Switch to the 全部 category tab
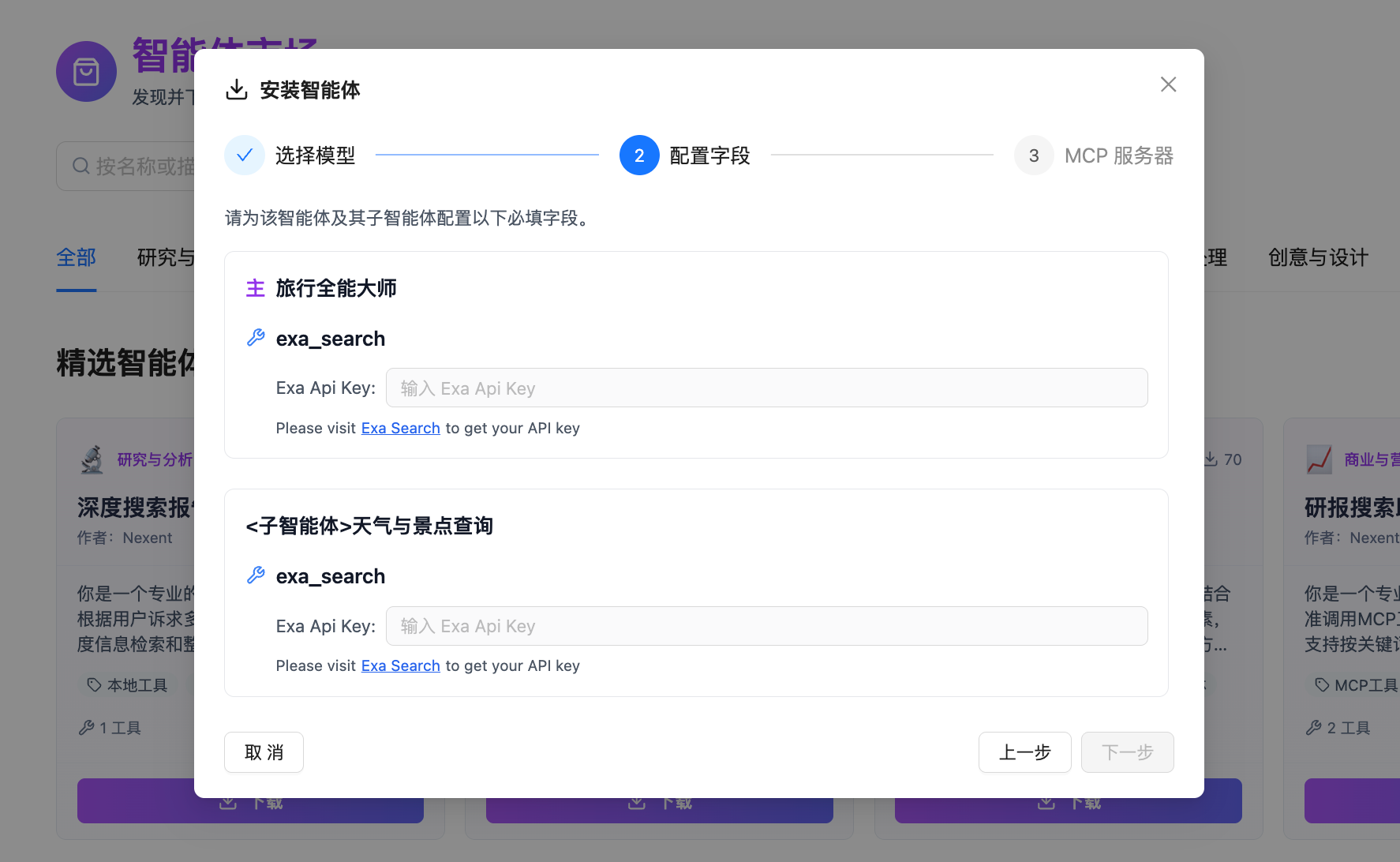The image size is (1400, 862). [77, 258]
